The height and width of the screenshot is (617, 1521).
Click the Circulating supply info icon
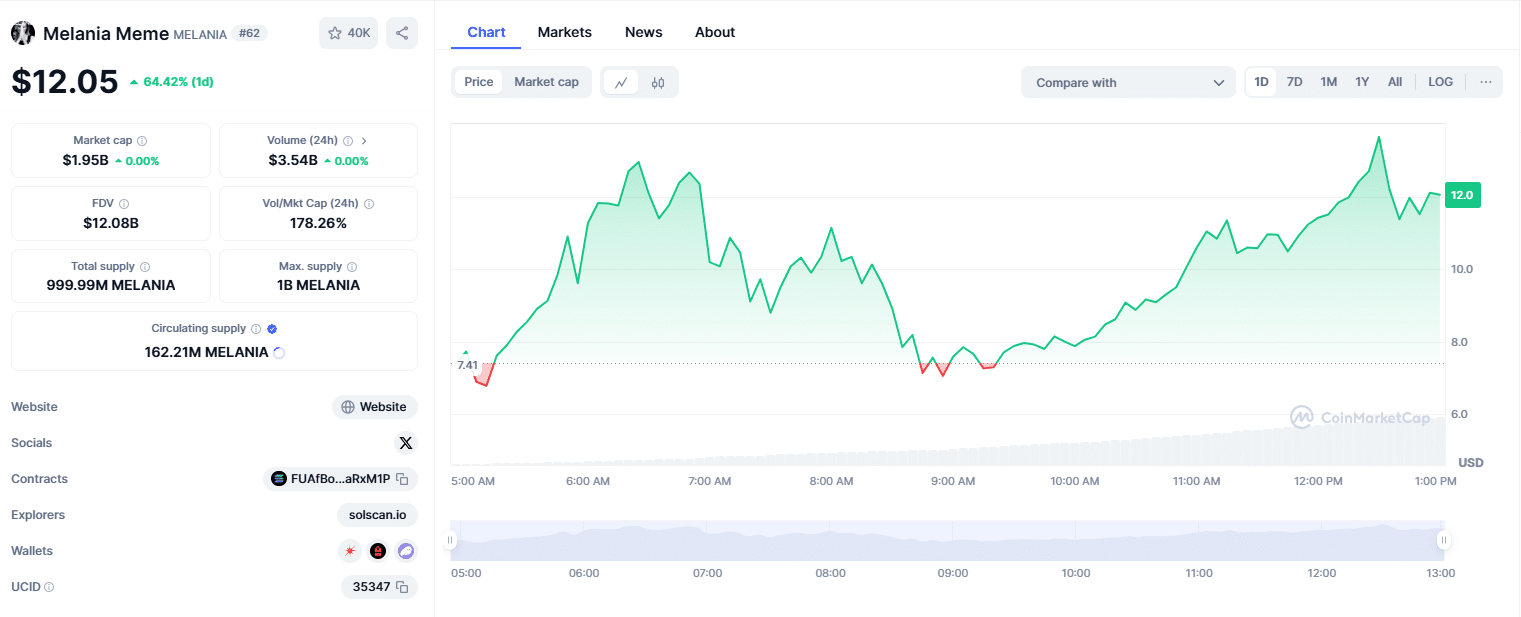[x=256, y=329]
